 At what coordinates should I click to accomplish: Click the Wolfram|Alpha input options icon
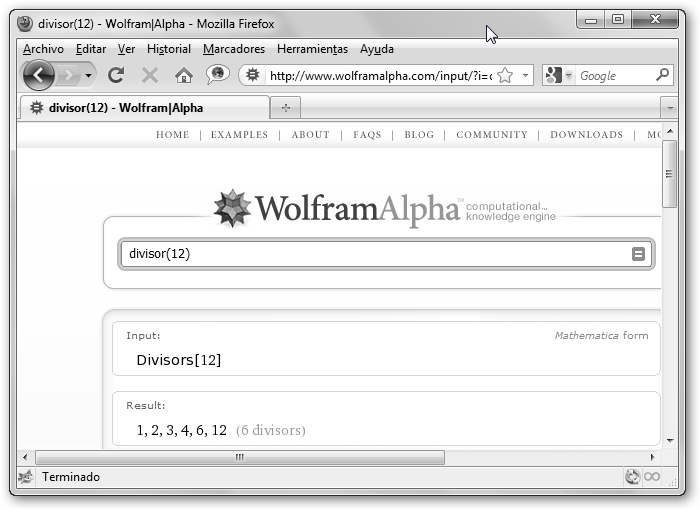tap(638, 254)
